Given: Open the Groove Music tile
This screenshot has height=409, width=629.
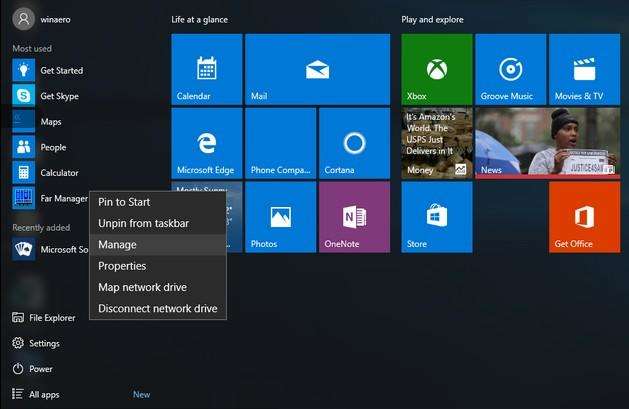Looking at the screenshot, I should (511, 69).
